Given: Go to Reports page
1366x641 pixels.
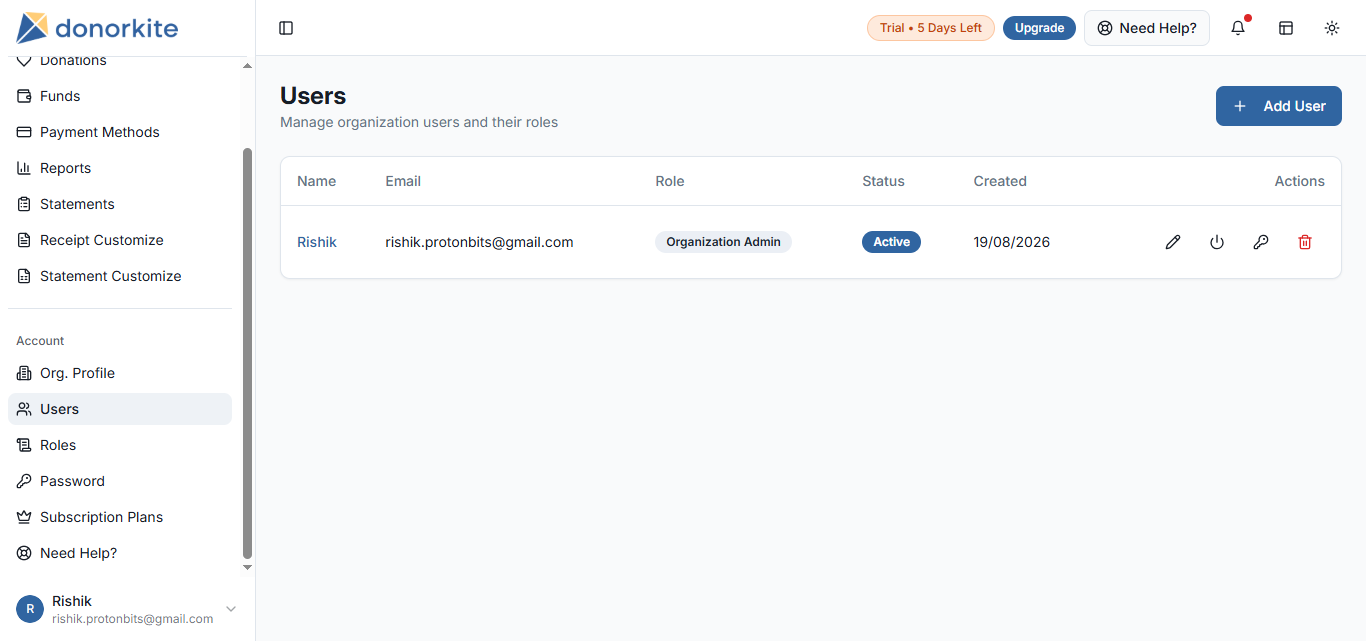Looking at the screenshot, I should pyautogui.click(x=120, y=168).
